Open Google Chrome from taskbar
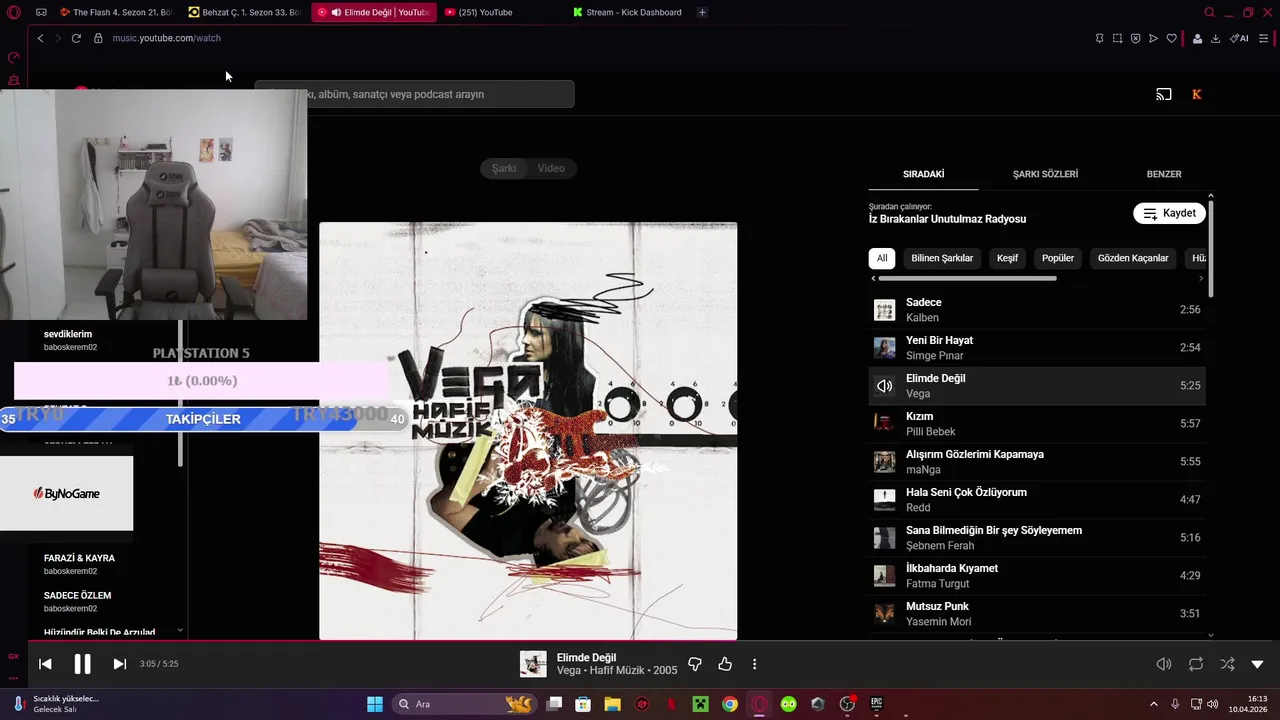 (730, 704)
